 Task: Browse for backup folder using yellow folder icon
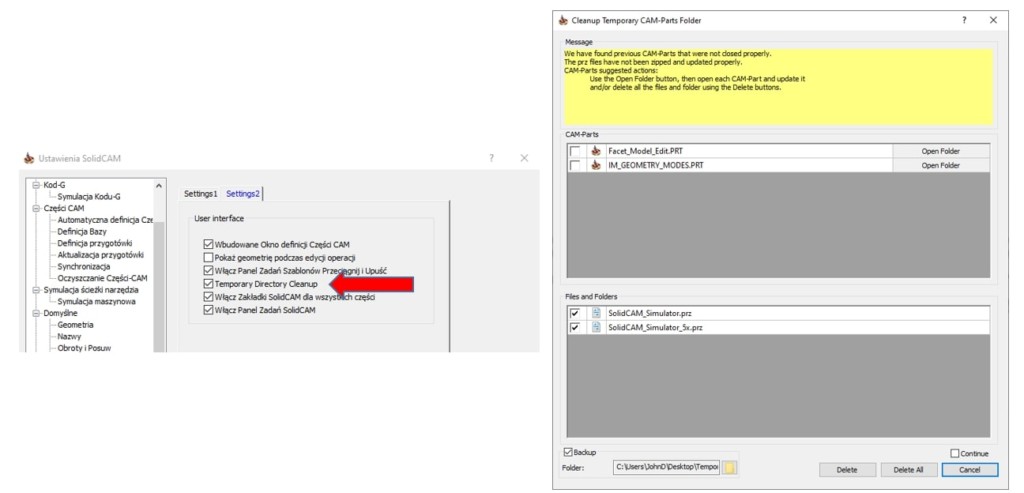(730, 467)
